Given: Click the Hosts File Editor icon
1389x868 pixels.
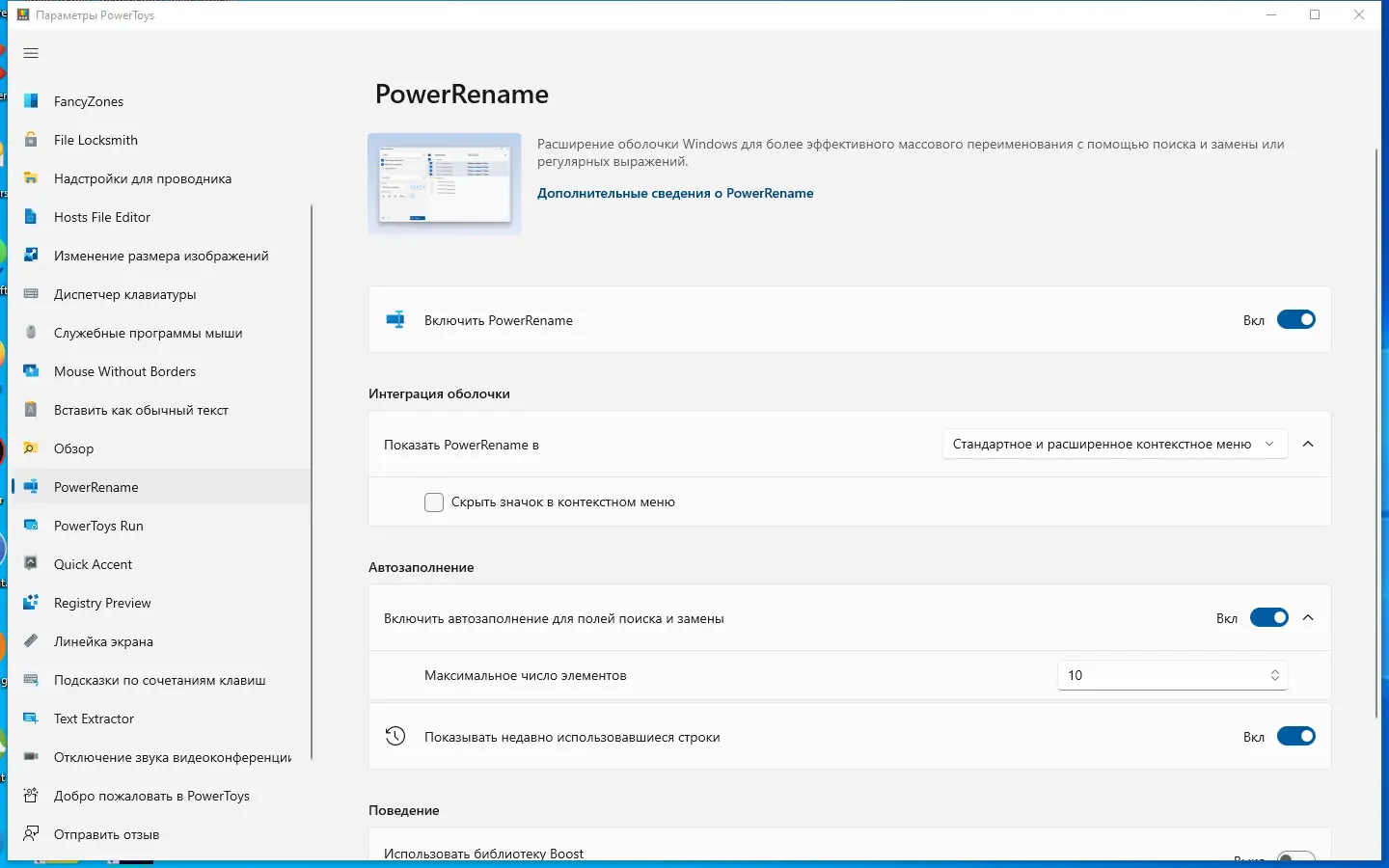Looking at the screenshot, I should point(31,217).
